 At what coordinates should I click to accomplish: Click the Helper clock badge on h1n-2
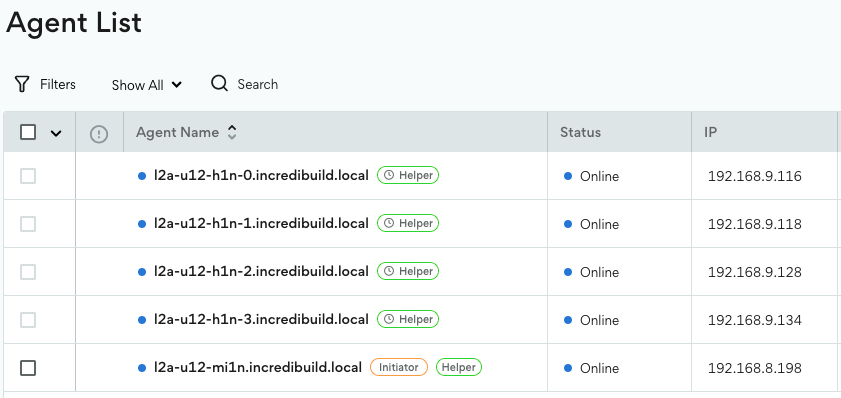pyautogui.click(x=408, y=271)
